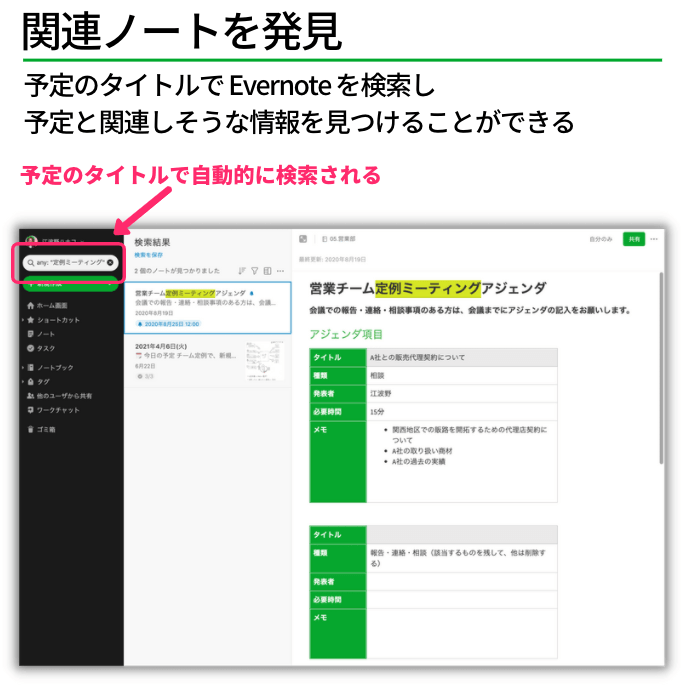Open the filter icon in the search results
This screenshot has height=685, width=685.
tap(255, 271)
